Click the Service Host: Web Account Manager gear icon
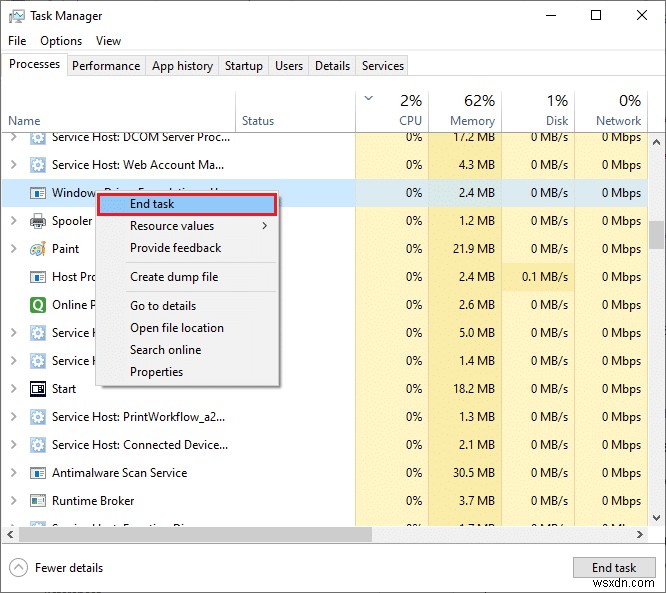This screenshot has width=666, height=593. point(38,165)
